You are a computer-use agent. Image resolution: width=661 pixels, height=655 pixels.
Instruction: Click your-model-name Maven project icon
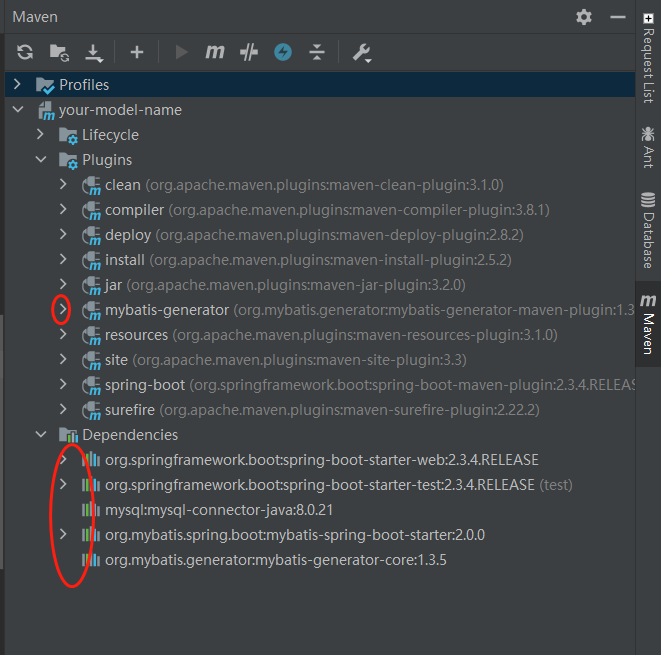pyautogui.click(x=46, y=110)
